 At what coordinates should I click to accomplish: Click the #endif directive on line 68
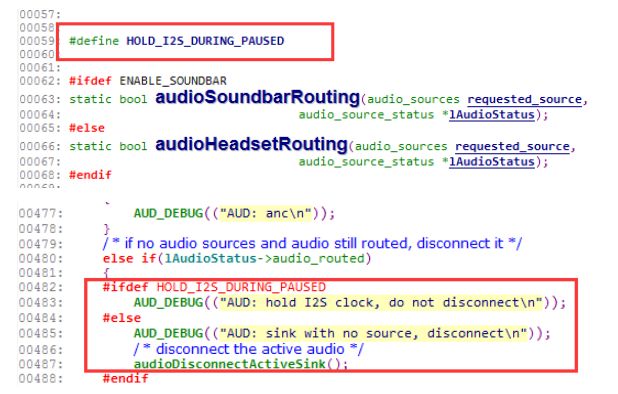(90, 175)
